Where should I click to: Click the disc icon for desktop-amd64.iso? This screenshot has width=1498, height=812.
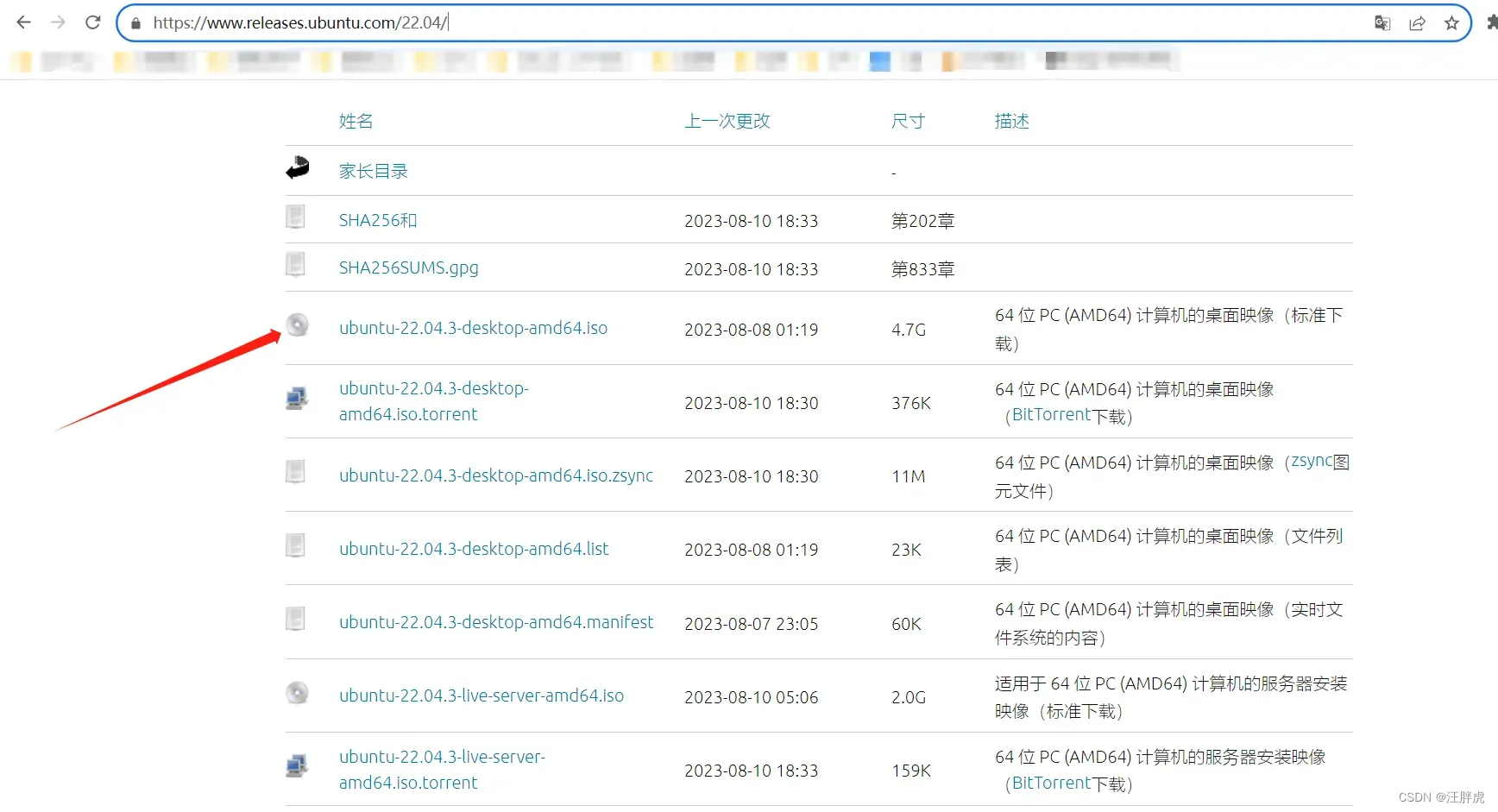click(297, 324)
